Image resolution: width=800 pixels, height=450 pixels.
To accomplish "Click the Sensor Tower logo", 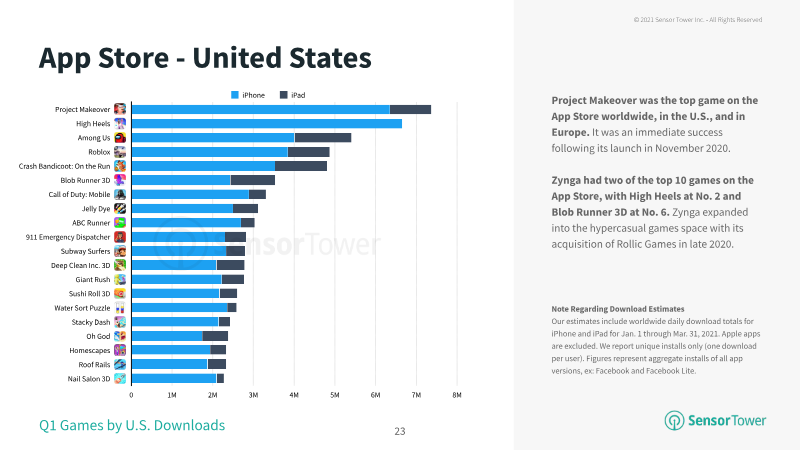I will (x=715, y=420).
